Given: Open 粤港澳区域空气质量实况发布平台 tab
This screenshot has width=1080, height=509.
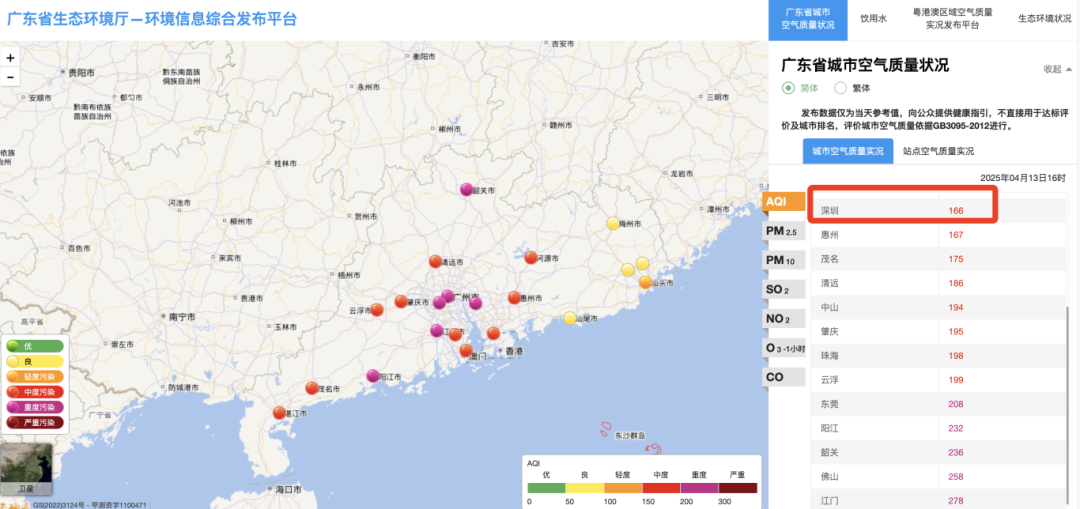Looking at the screenshot, I should coord(953,19).
